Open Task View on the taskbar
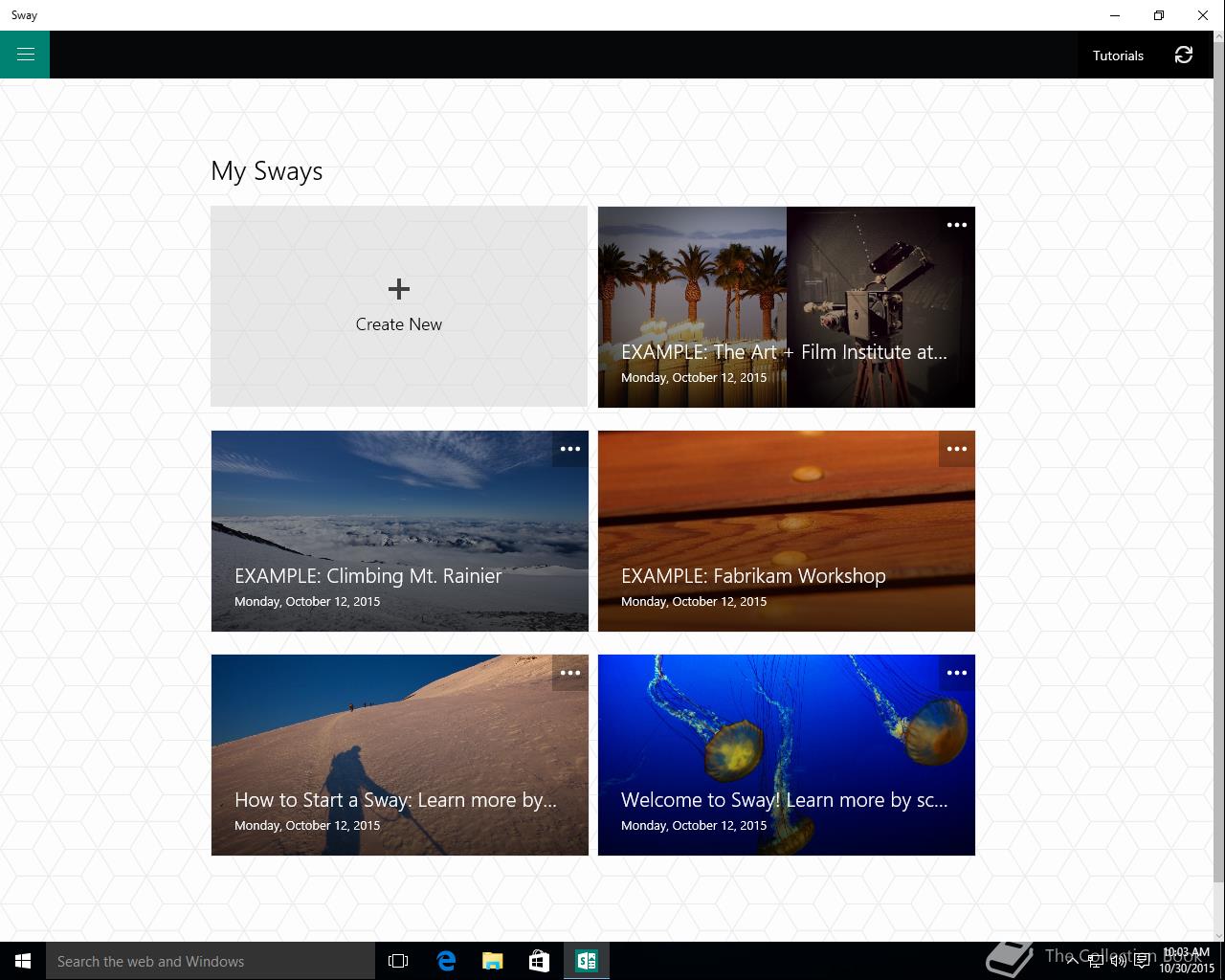The height and width of the screenshot is (980, 1225). click(398, 961)
